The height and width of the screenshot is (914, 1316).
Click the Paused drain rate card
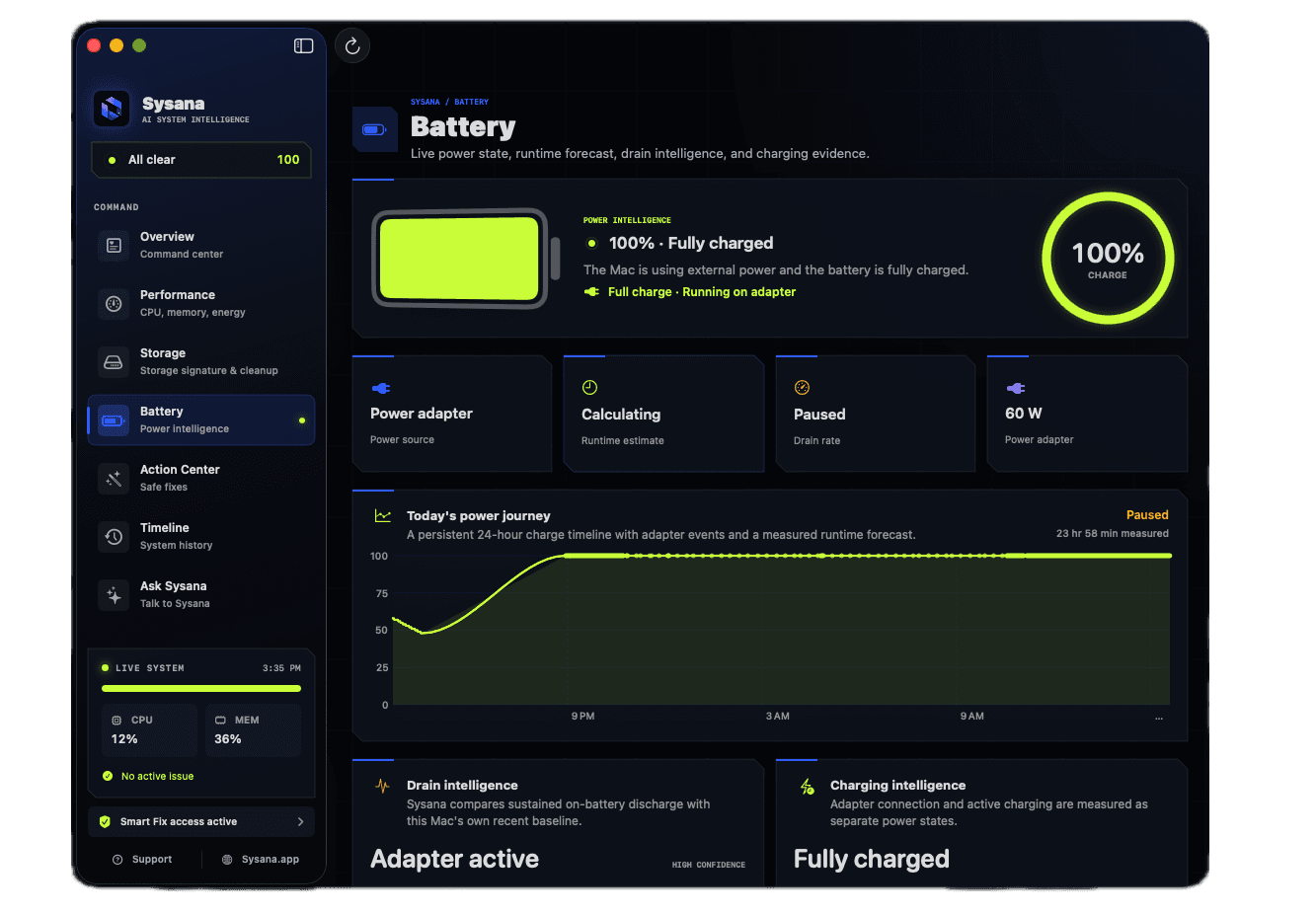(875, 414)
